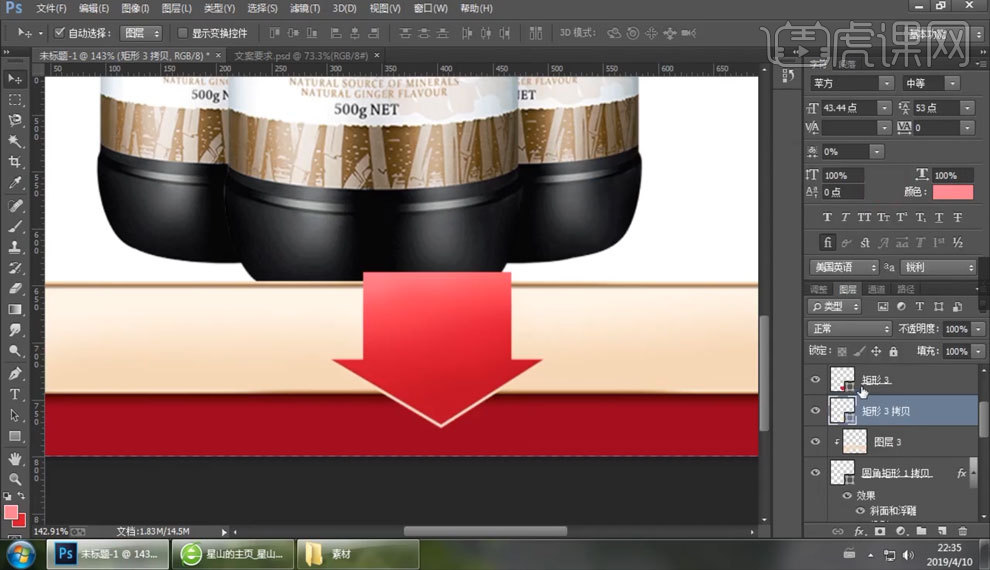Select the Crop tool

pyautogui.click(x=15, y=162)
